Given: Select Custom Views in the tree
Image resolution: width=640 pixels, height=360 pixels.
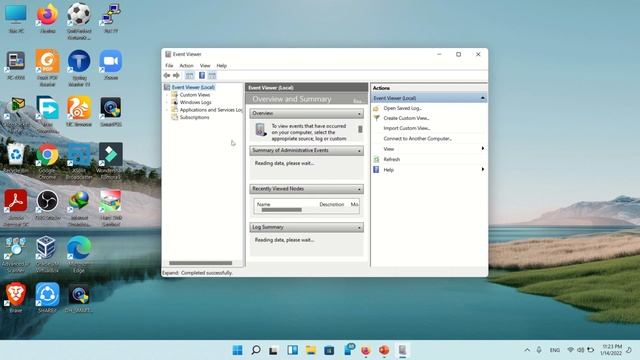Looking at the screenshot, I should coord(195,95).
